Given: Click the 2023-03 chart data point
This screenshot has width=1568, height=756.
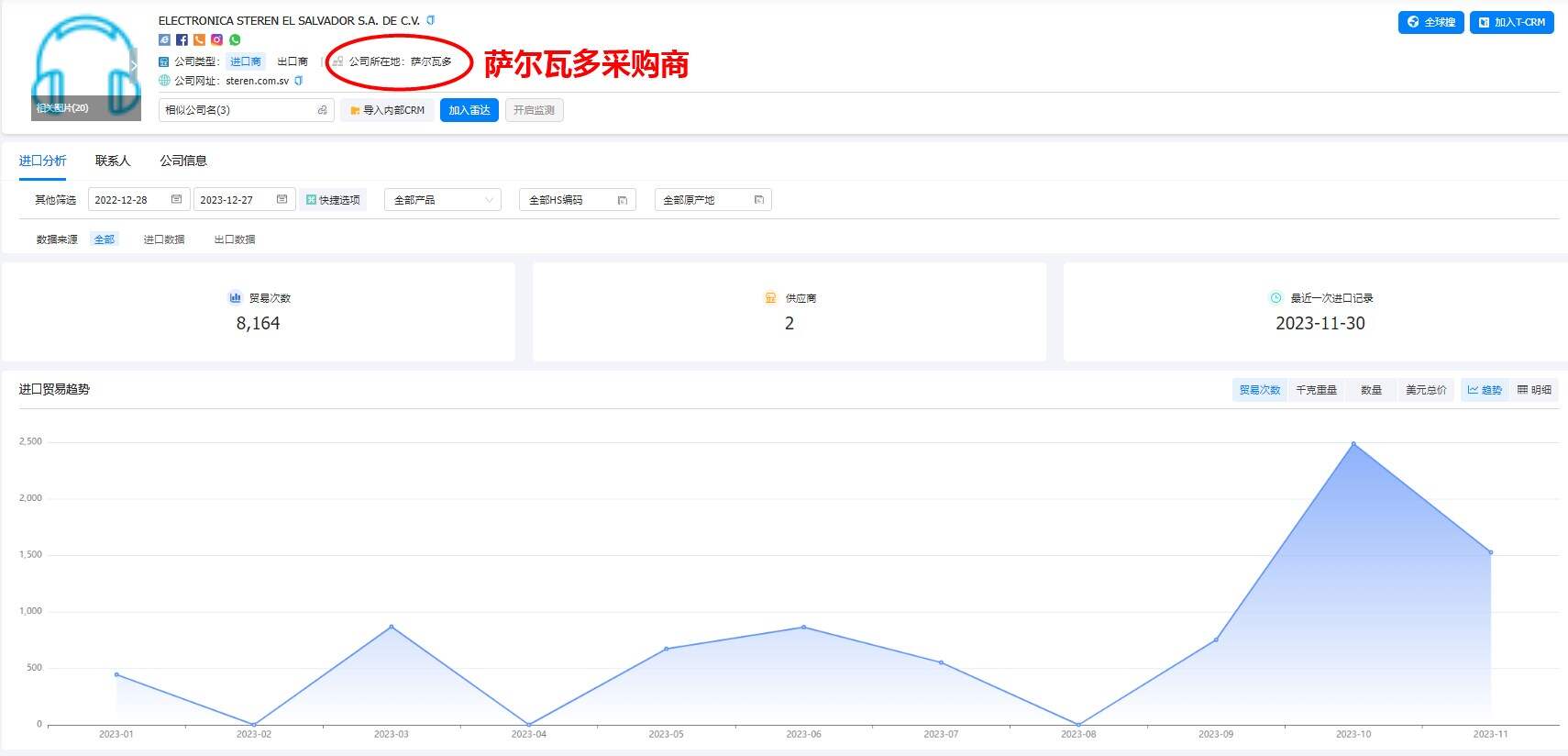Looking at the screenshot, I should tap(392, 627).
